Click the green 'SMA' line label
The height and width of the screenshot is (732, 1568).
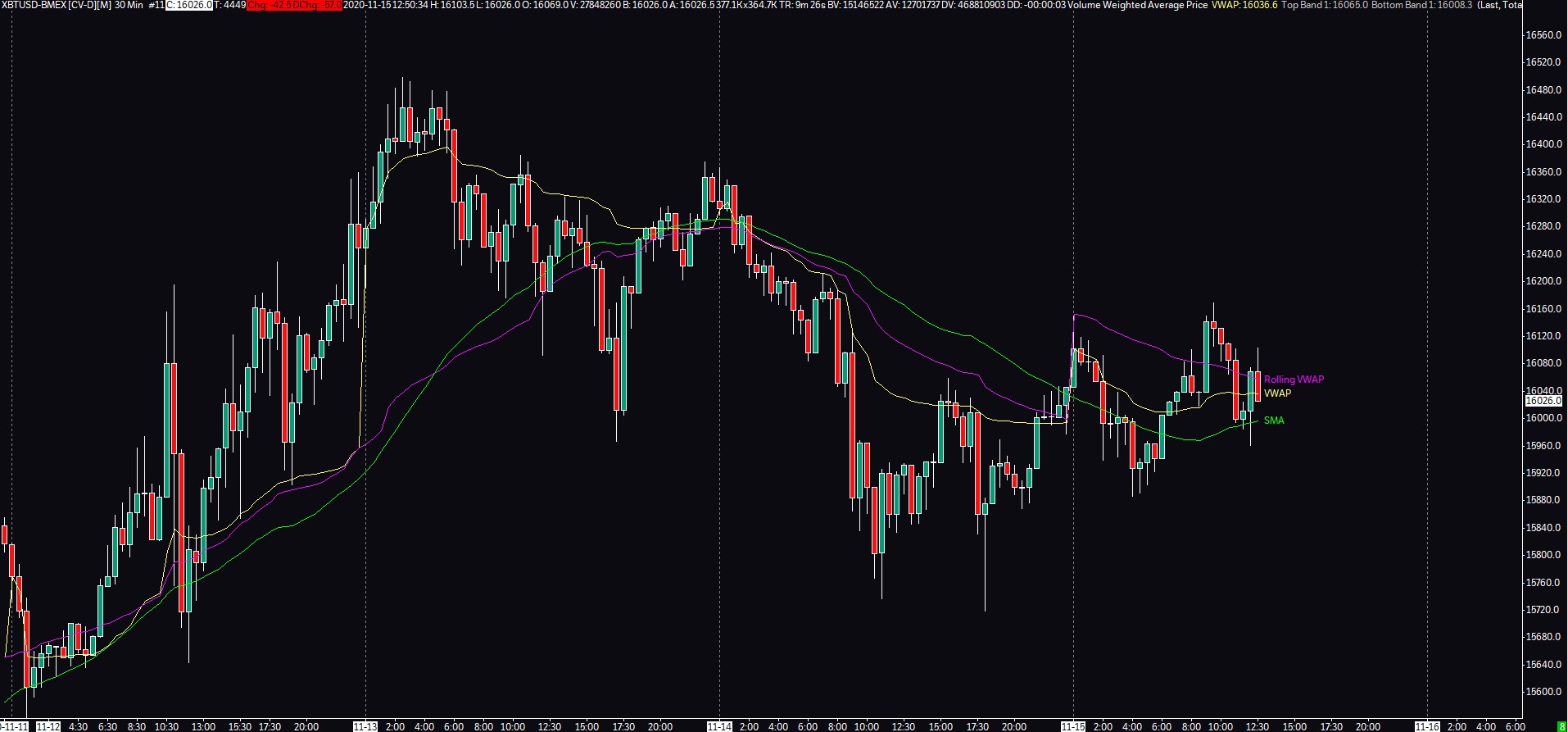click(x=1274, y=421)
